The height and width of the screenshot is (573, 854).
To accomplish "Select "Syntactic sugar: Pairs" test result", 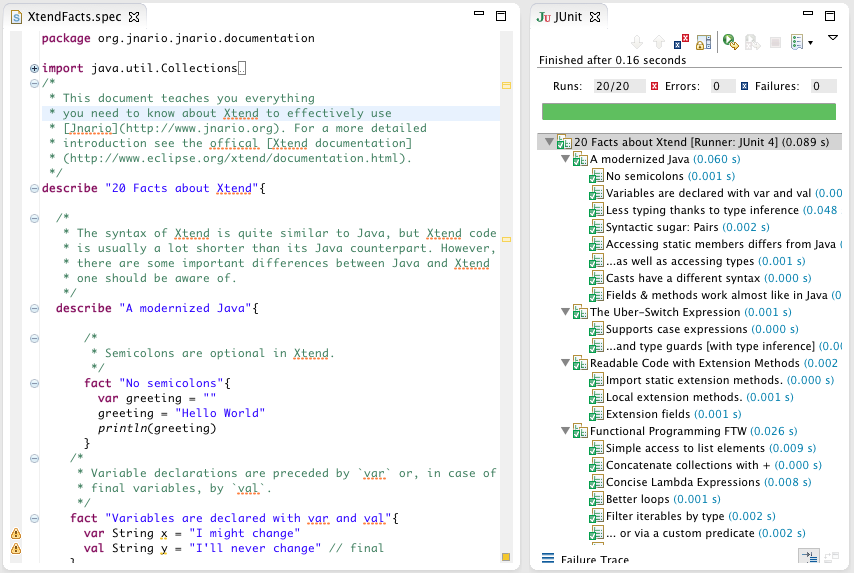I will tap(679, 227).
